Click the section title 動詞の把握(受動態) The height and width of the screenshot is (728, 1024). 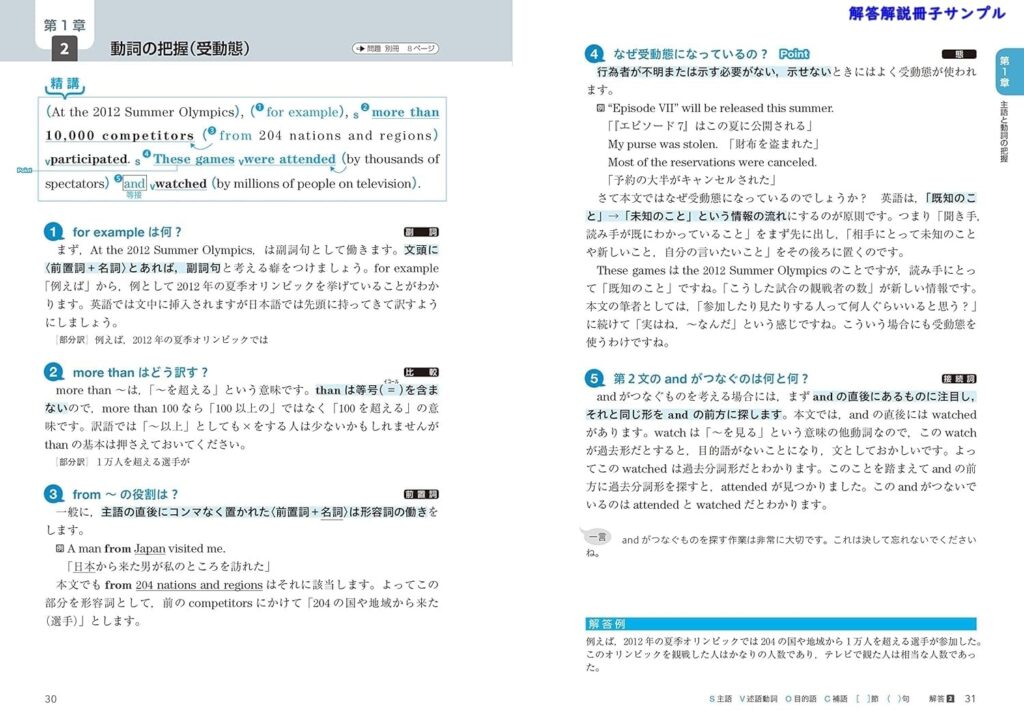tap(180, 48)
